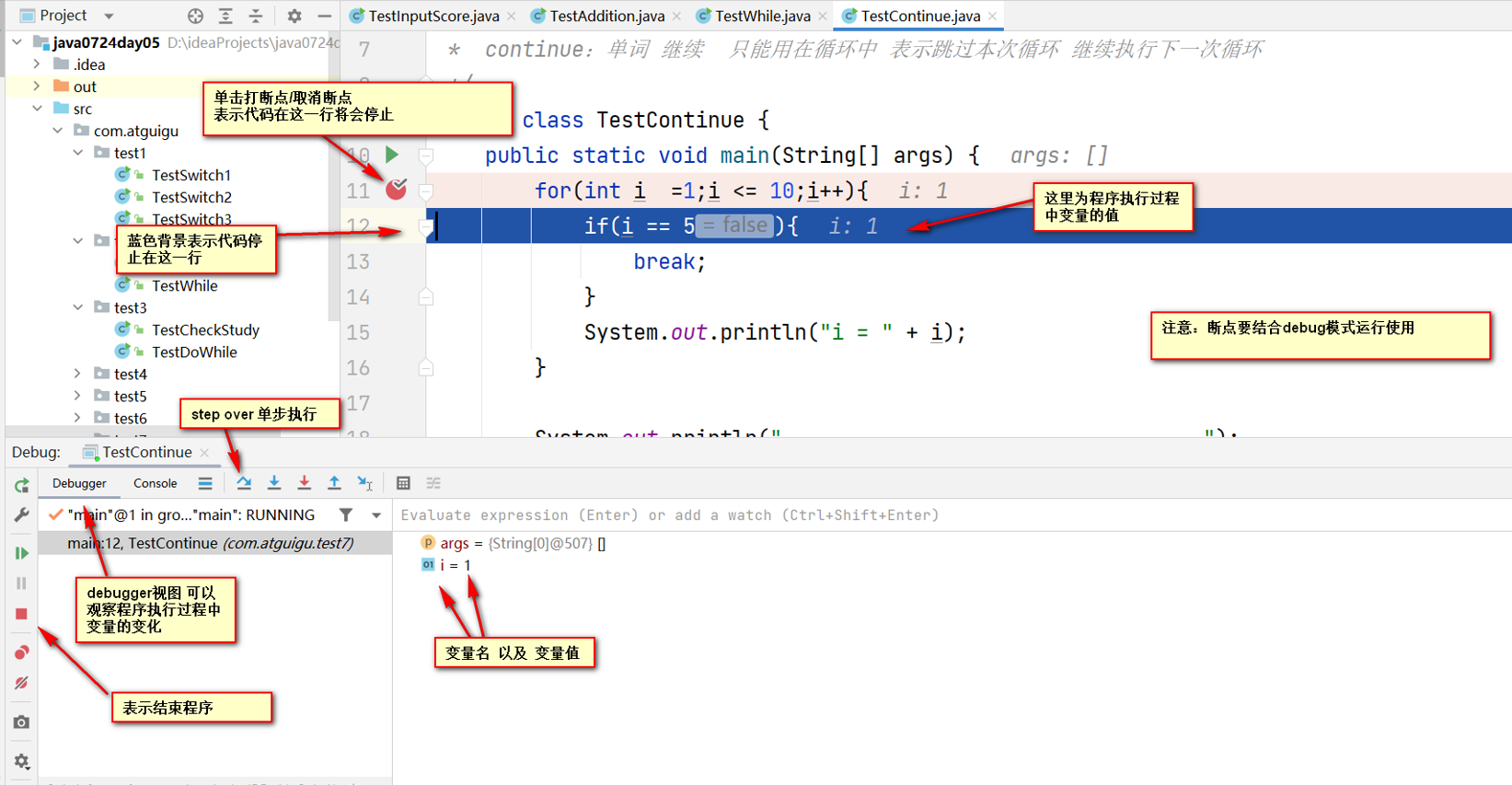Hide the Project panel with the minus icon
Image resolution: width=1512 pixels, height=785 pixels.
coord(324,16)
